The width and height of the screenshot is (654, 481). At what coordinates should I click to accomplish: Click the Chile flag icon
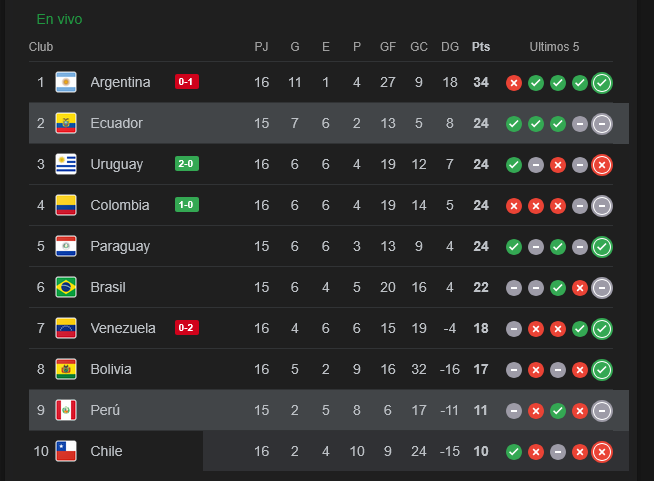tap(66, 451)
